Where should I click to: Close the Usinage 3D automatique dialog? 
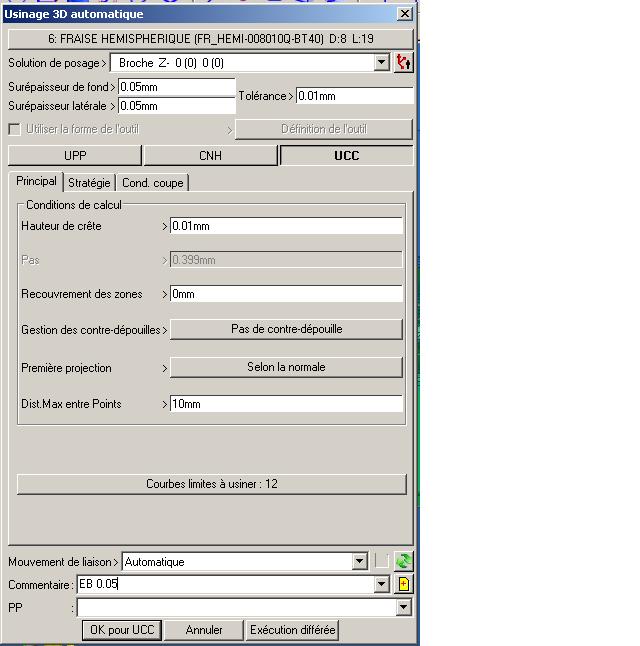pyautogui.click(x=405, y=14)
